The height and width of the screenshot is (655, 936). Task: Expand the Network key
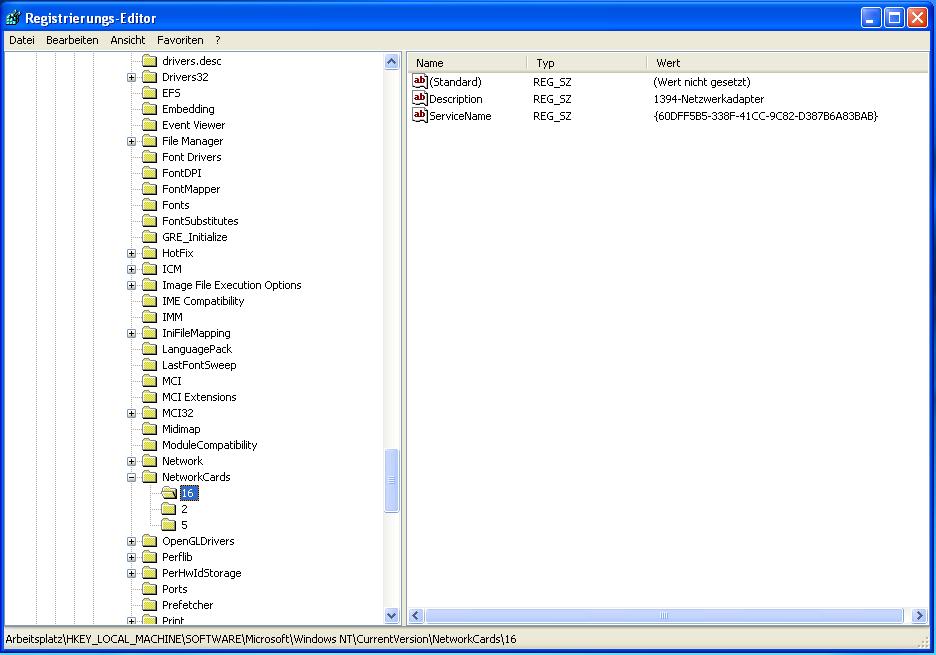pyautogui.click(x=131, y=461)
